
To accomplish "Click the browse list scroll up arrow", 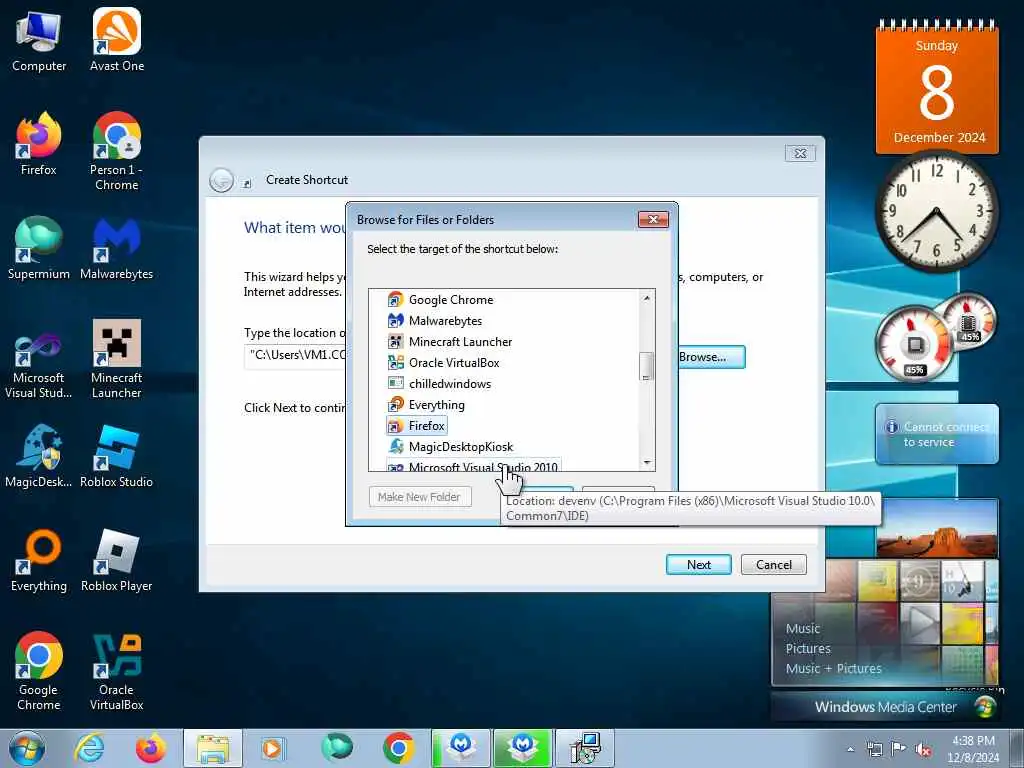I will [647, 298].
